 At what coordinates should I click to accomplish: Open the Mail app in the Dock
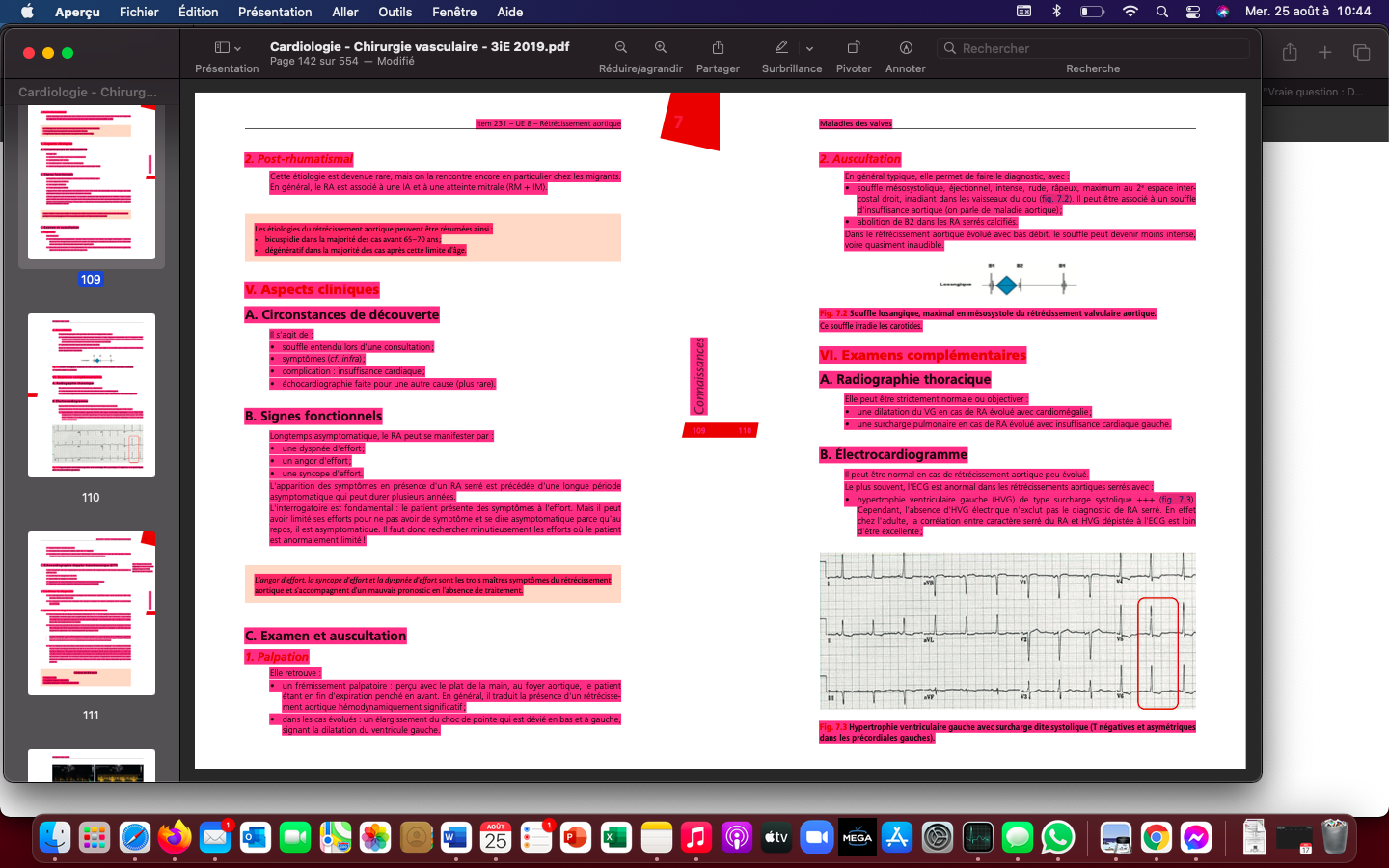point(215,837)
